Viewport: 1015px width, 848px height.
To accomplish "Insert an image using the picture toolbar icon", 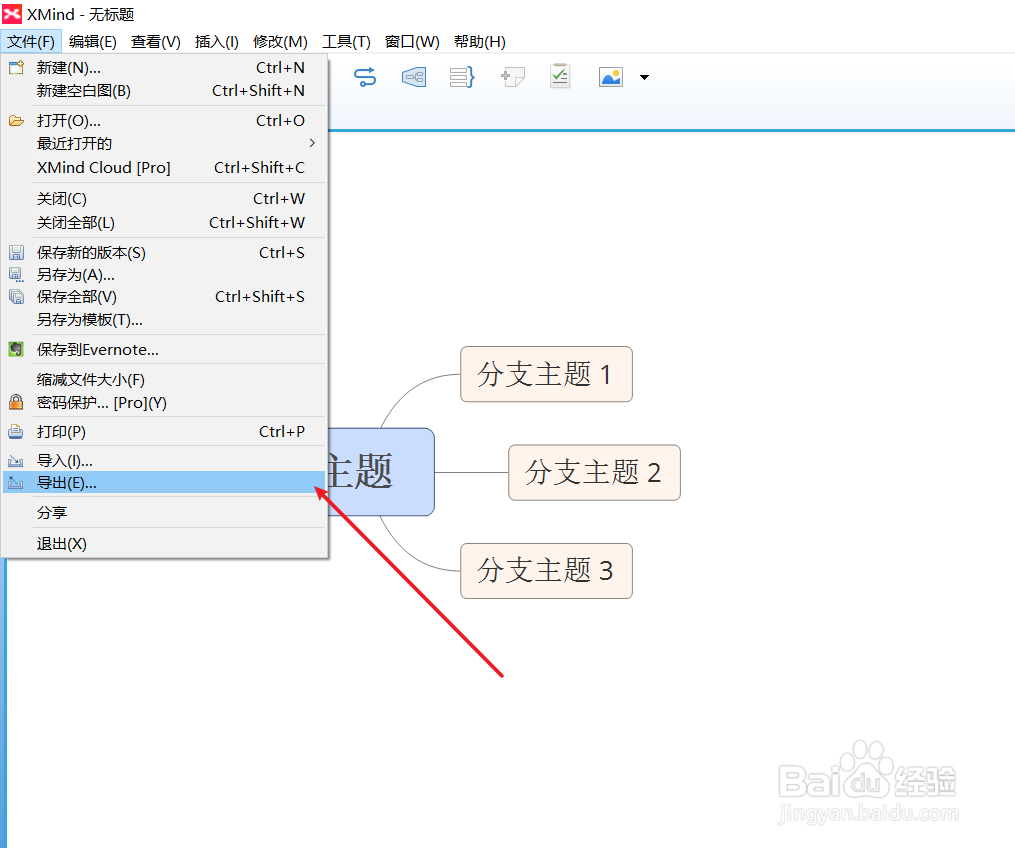I will (x=609, y=77).
